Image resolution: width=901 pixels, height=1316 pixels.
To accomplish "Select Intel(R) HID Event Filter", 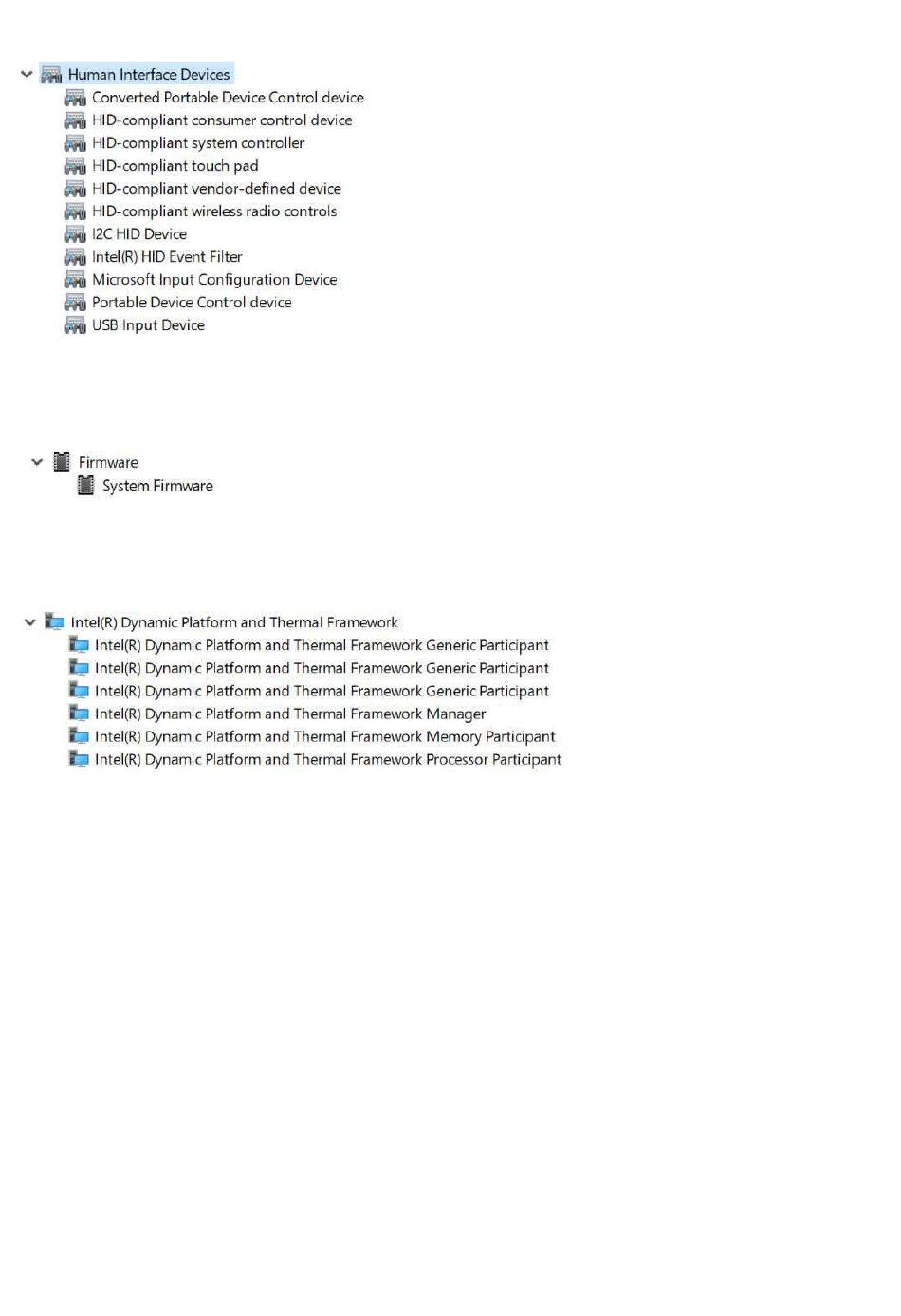I will tap(167, 257).
